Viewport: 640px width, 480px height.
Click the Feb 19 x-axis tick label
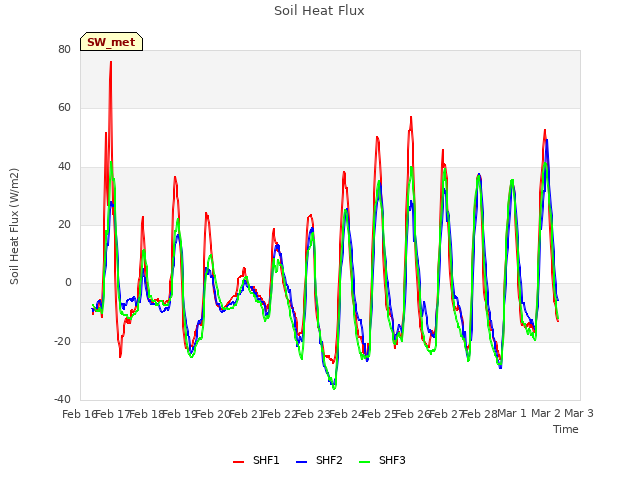[x=180, y=414]
